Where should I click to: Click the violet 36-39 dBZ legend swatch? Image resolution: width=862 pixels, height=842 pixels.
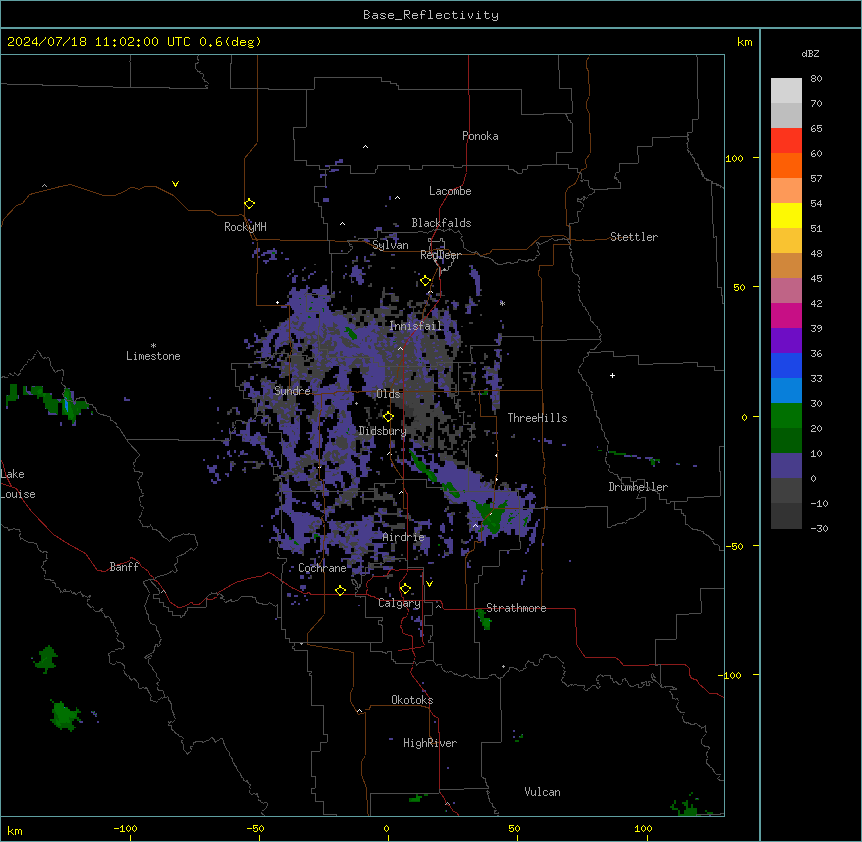[x=786, y=341]
